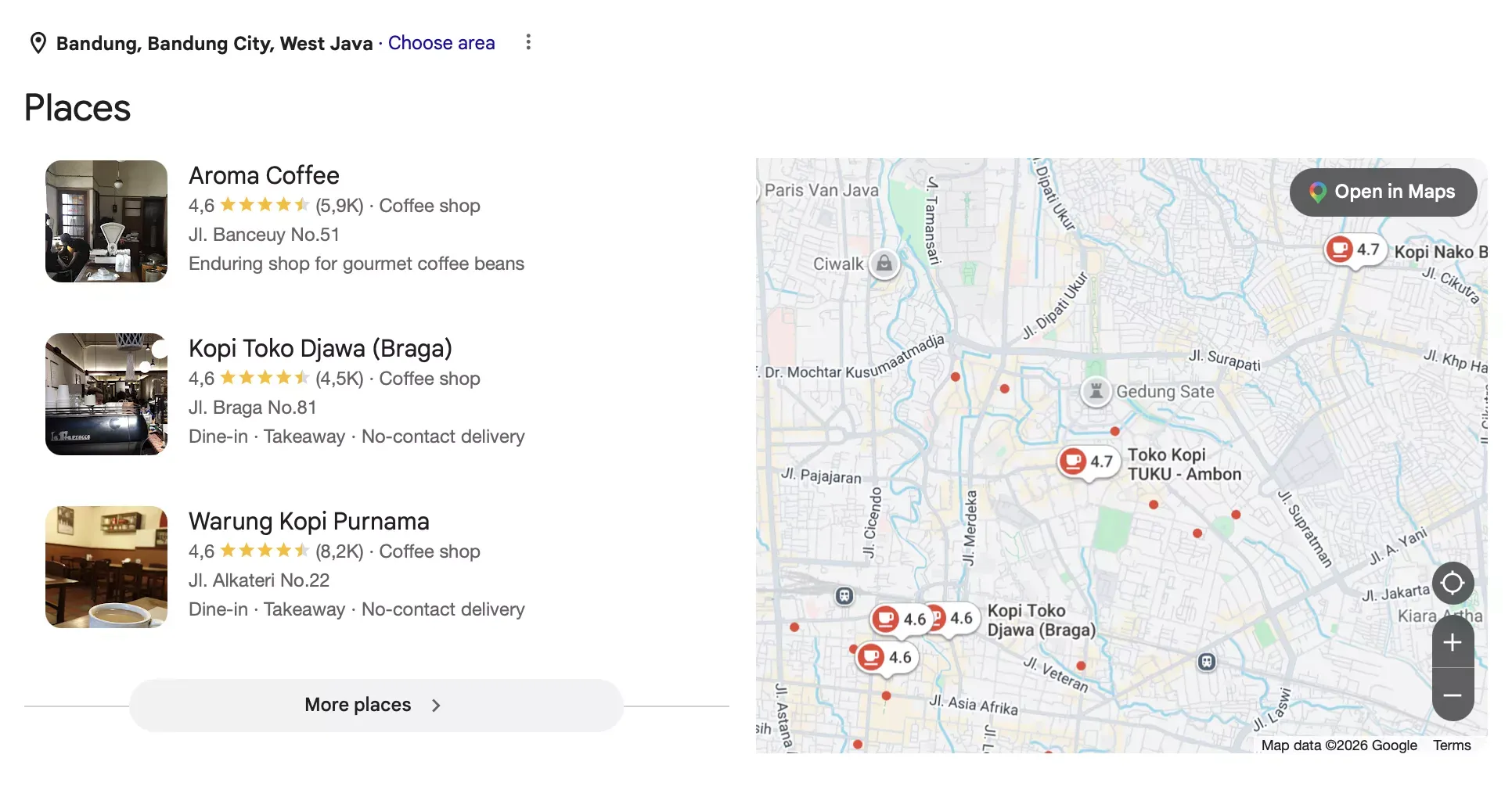Click the red dot marker below Gedung Sate
The width and height of the screenshot is (1512, 801).
click(1114, 431)
